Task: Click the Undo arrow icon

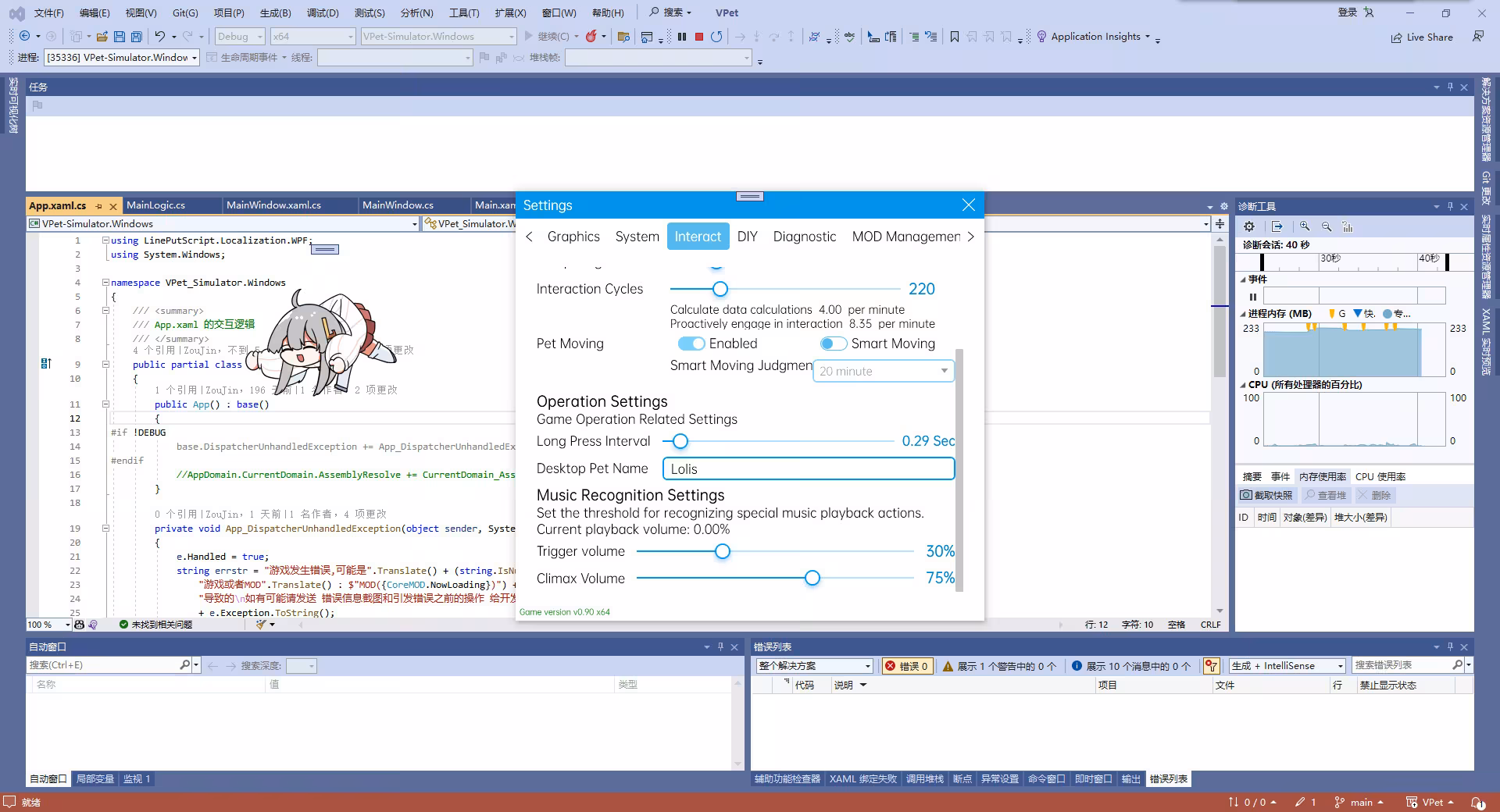Action: (x=159, y=36)
